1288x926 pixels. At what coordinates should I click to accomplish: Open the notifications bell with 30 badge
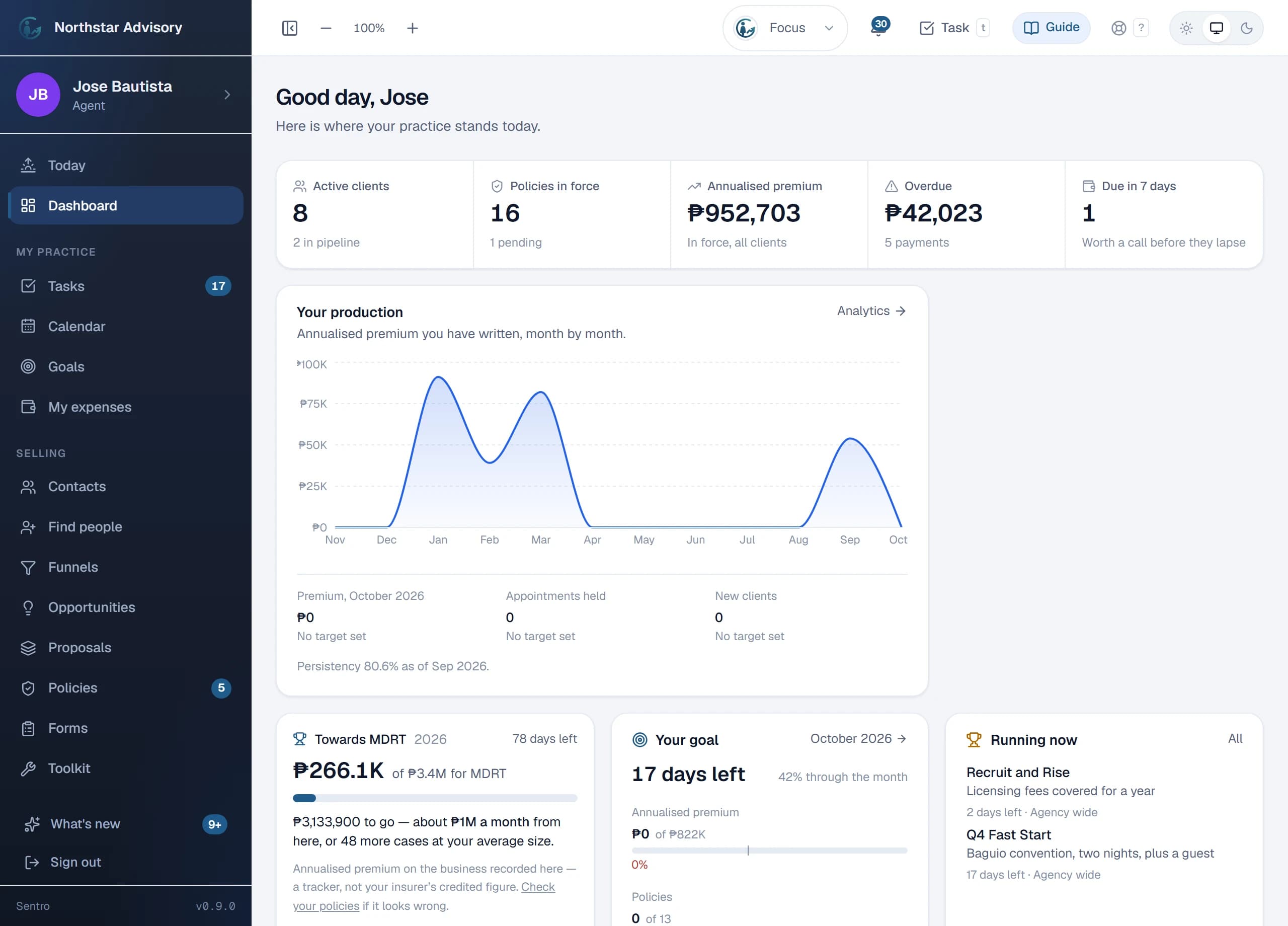[x=878, y=27]
